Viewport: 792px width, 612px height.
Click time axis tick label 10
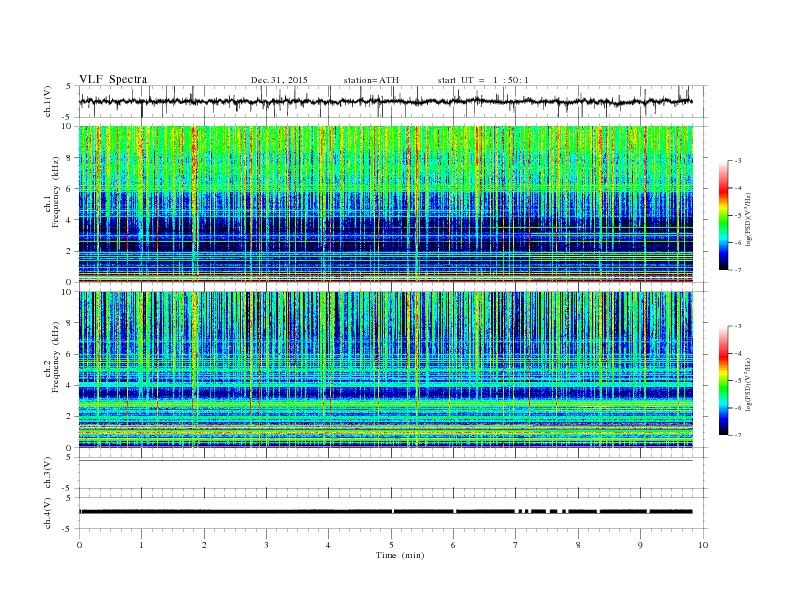click(x=703, y=545)
